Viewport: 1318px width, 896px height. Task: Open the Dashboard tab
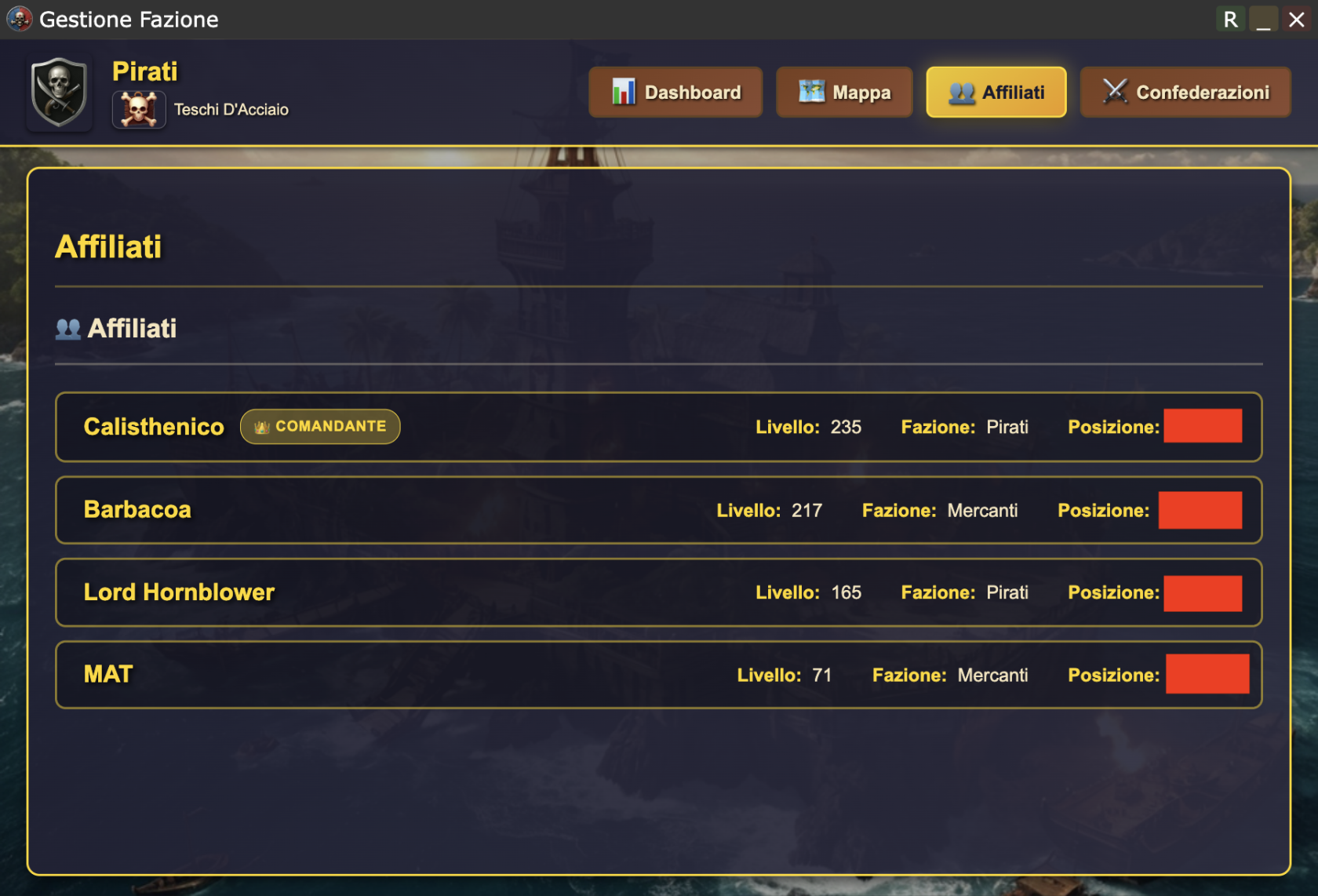coord(675,92)
